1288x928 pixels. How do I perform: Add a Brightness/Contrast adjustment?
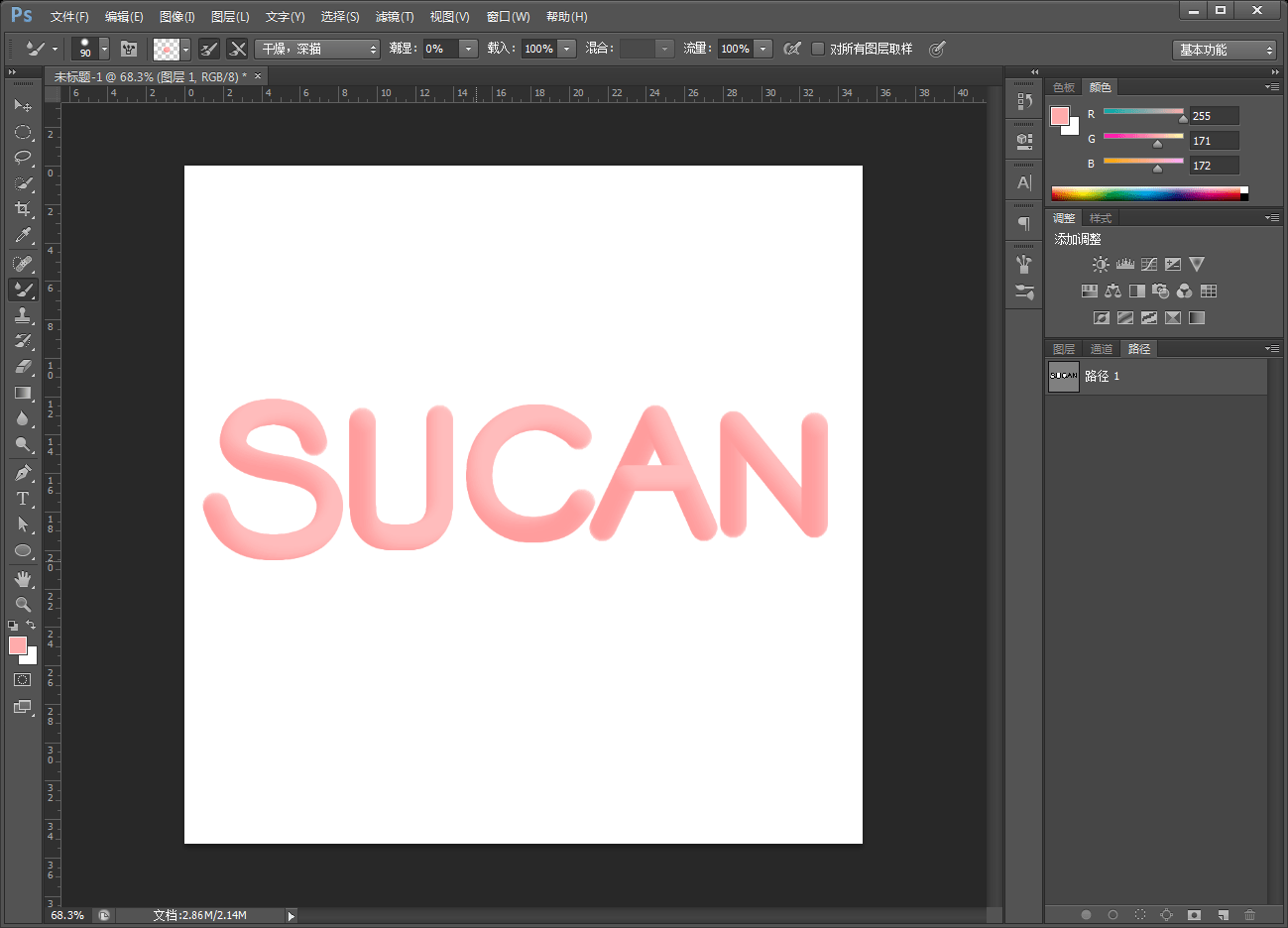point(1101,265)
